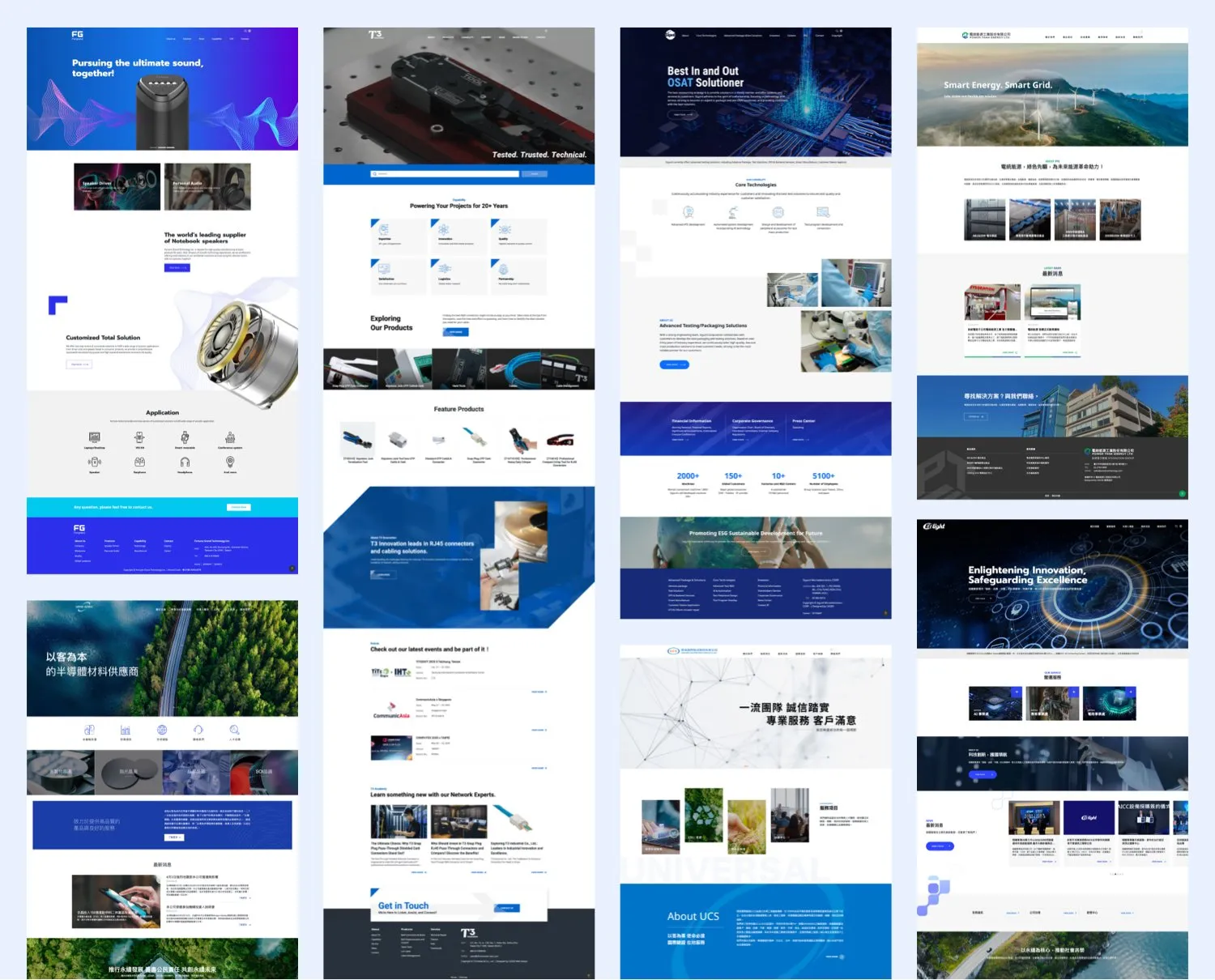Select the Headphone application icon
This screenshot has height=980, width=1215.
(x=185, y=462)
